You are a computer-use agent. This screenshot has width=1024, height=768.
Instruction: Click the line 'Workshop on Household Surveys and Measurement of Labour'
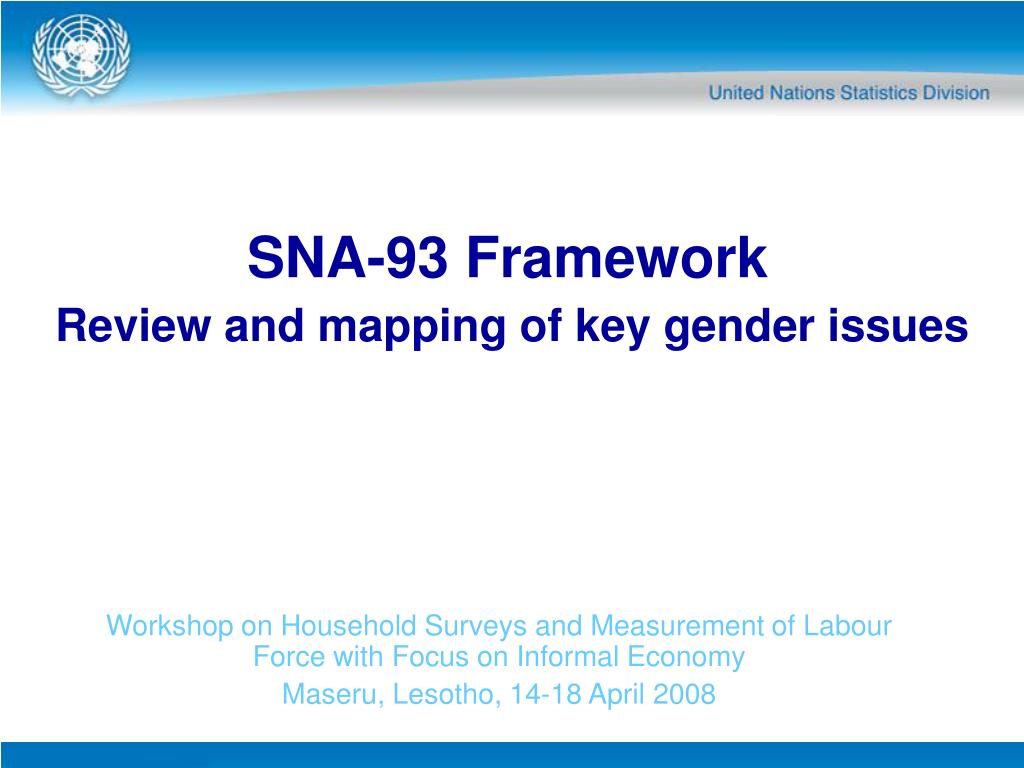(x=499, y=626)
